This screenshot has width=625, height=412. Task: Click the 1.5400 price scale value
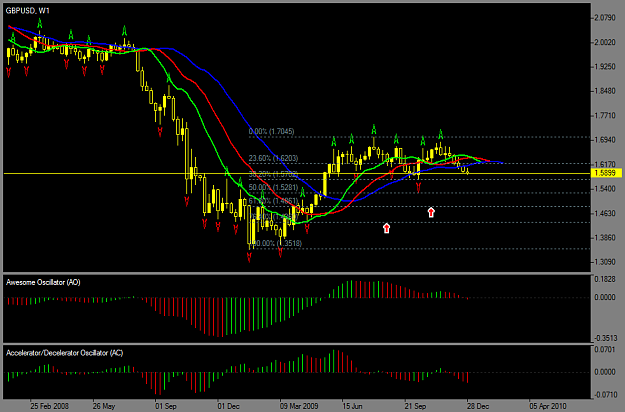(x=605, y=188)
